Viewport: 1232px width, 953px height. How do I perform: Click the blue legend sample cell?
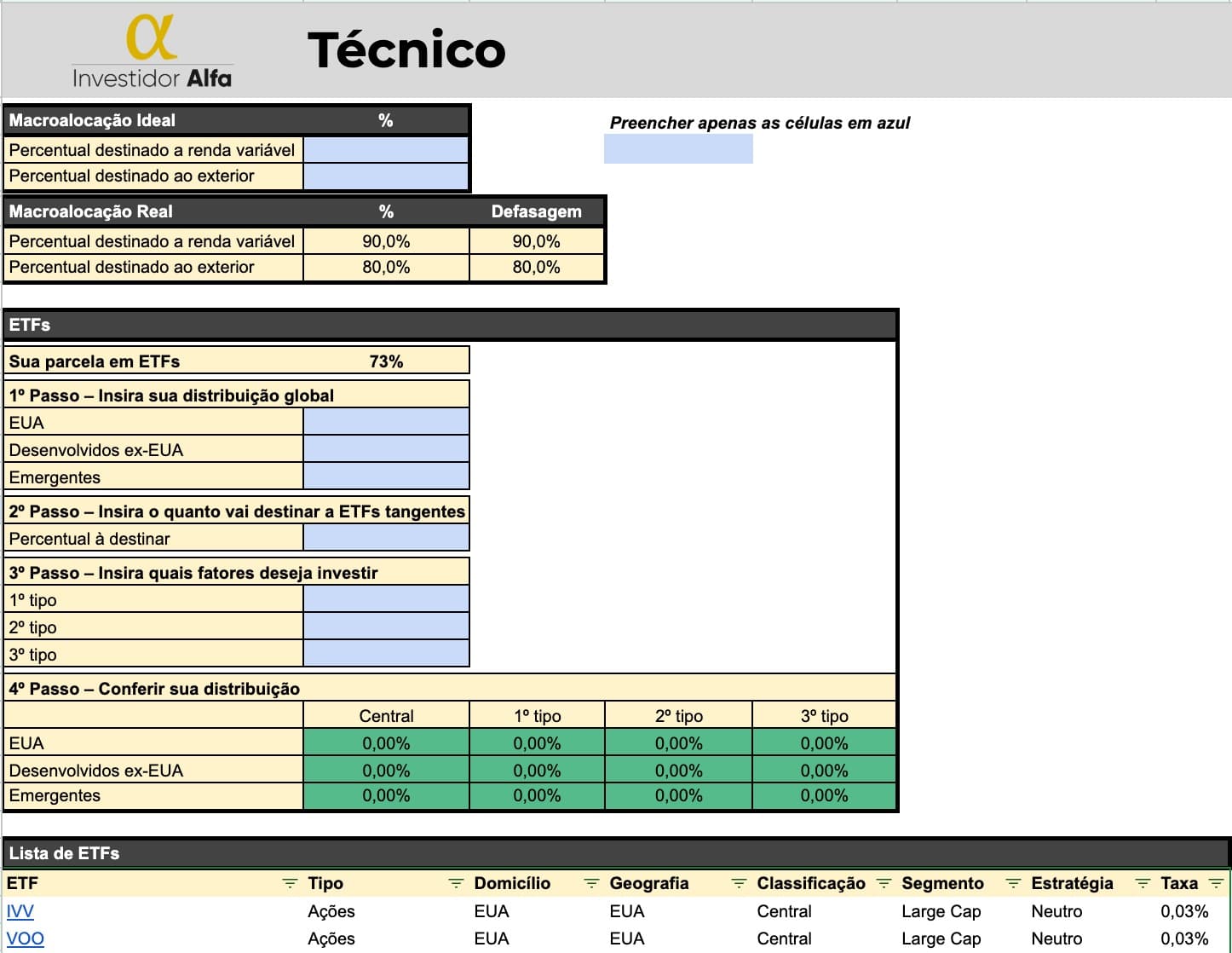678,148
